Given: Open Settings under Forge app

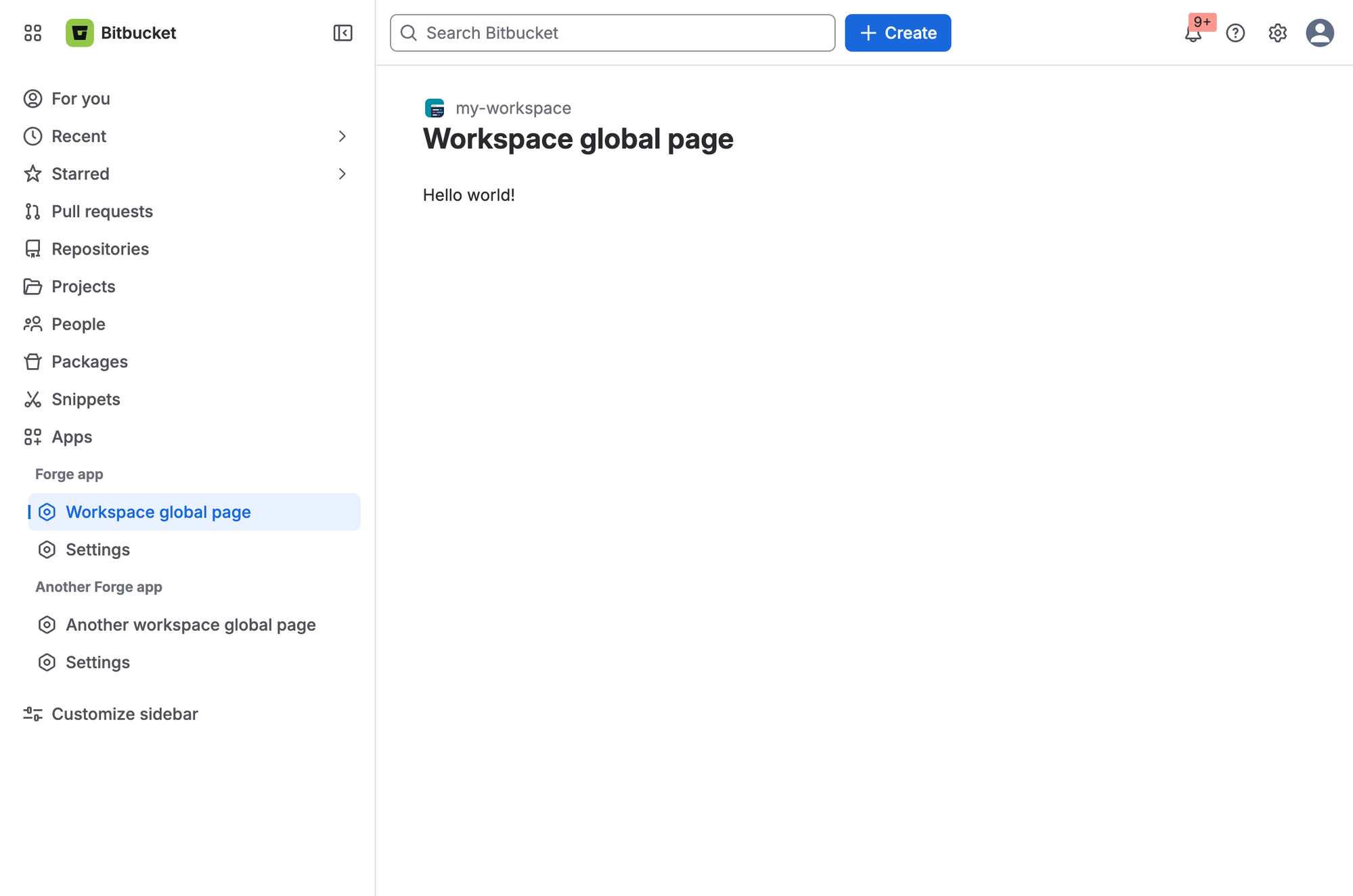Looking at the screenshot, I should [x=194, y=549].
